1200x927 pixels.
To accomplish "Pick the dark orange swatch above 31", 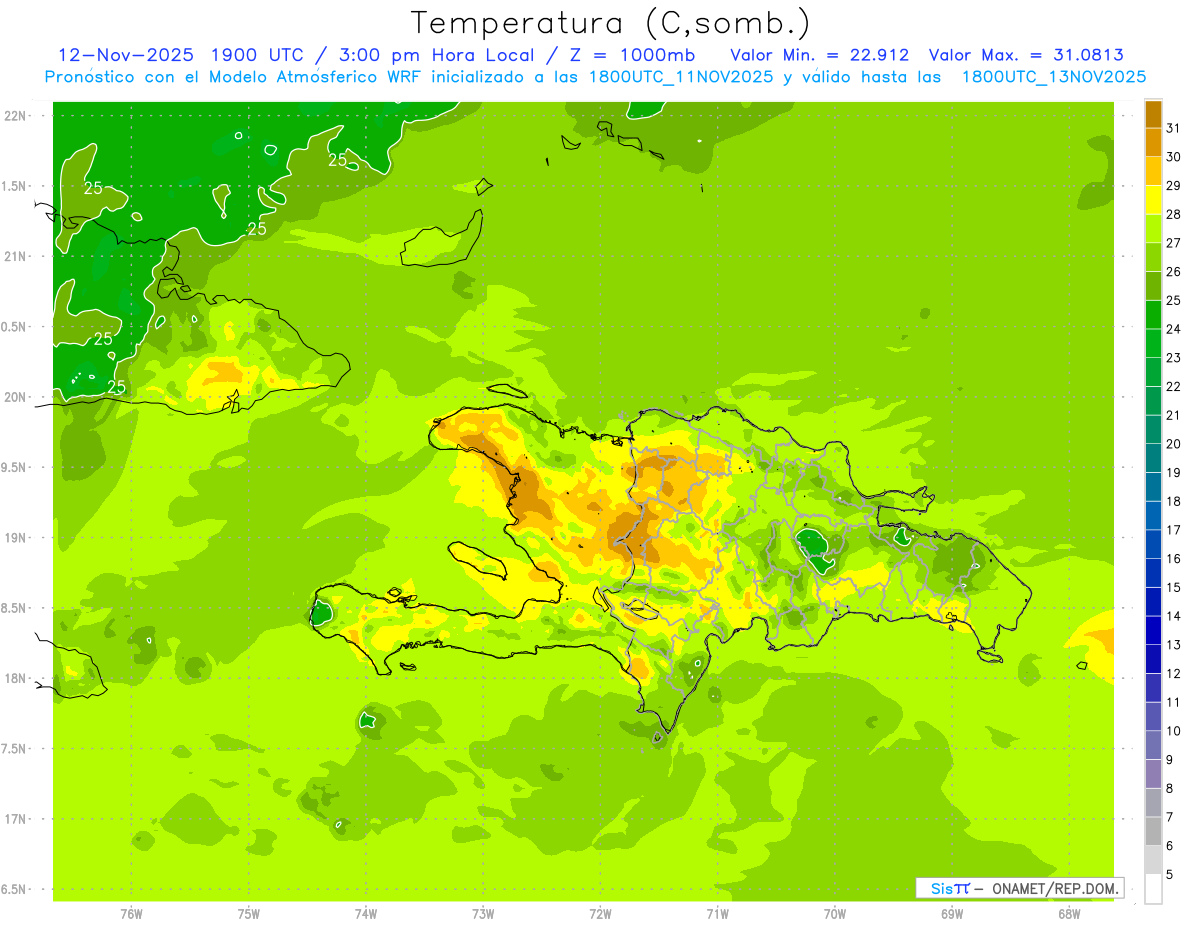I will coord(1153,114).
